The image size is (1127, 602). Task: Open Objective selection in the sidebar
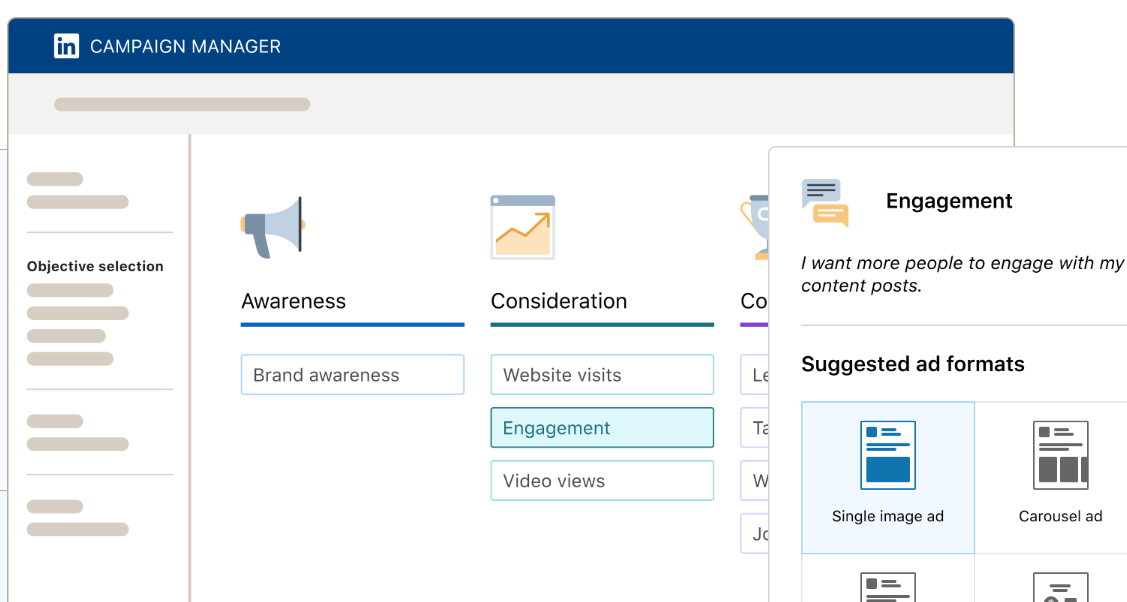[94, 266]
